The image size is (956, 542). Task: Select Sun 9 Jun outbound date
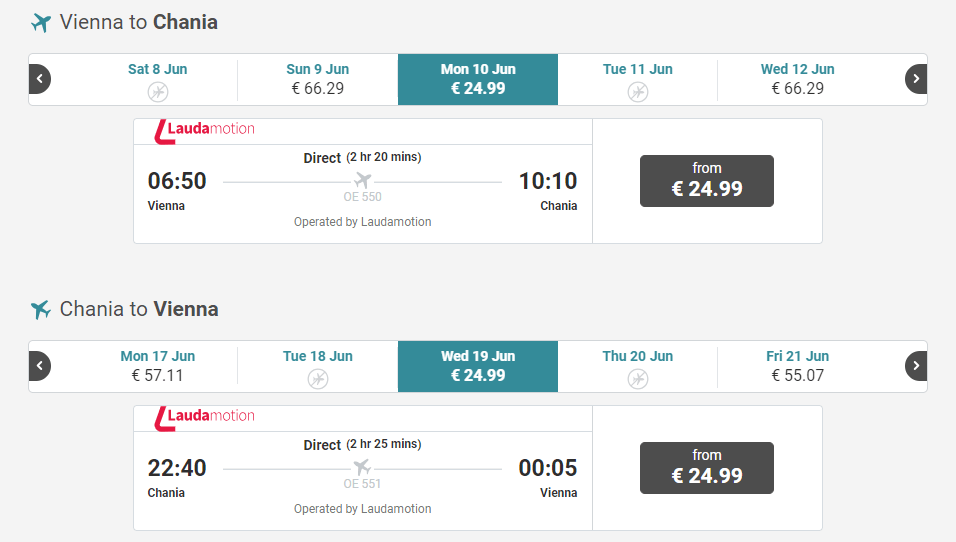point(318,79)
